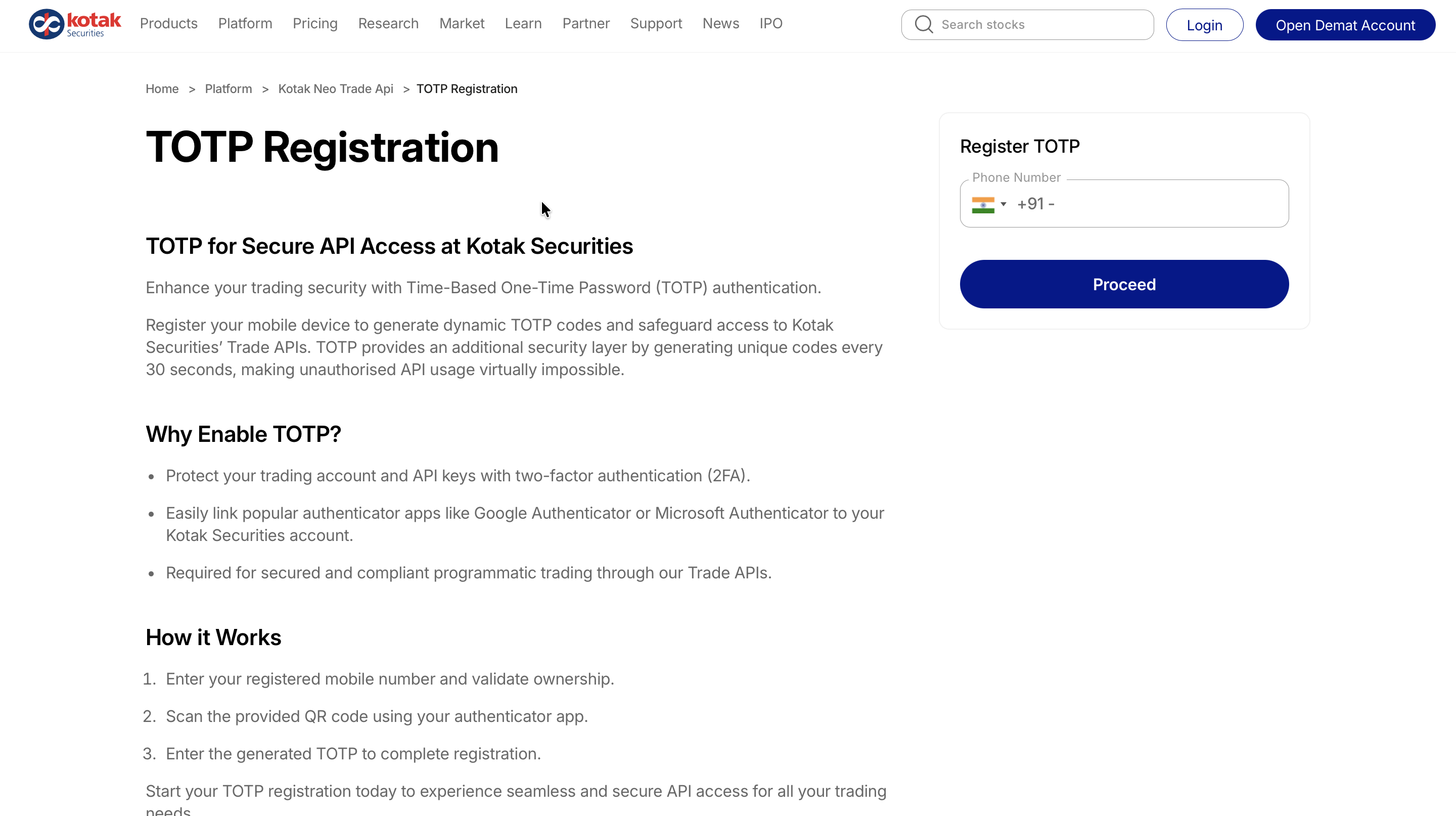
Task: Open the Products menu
Action: (168, 24)
